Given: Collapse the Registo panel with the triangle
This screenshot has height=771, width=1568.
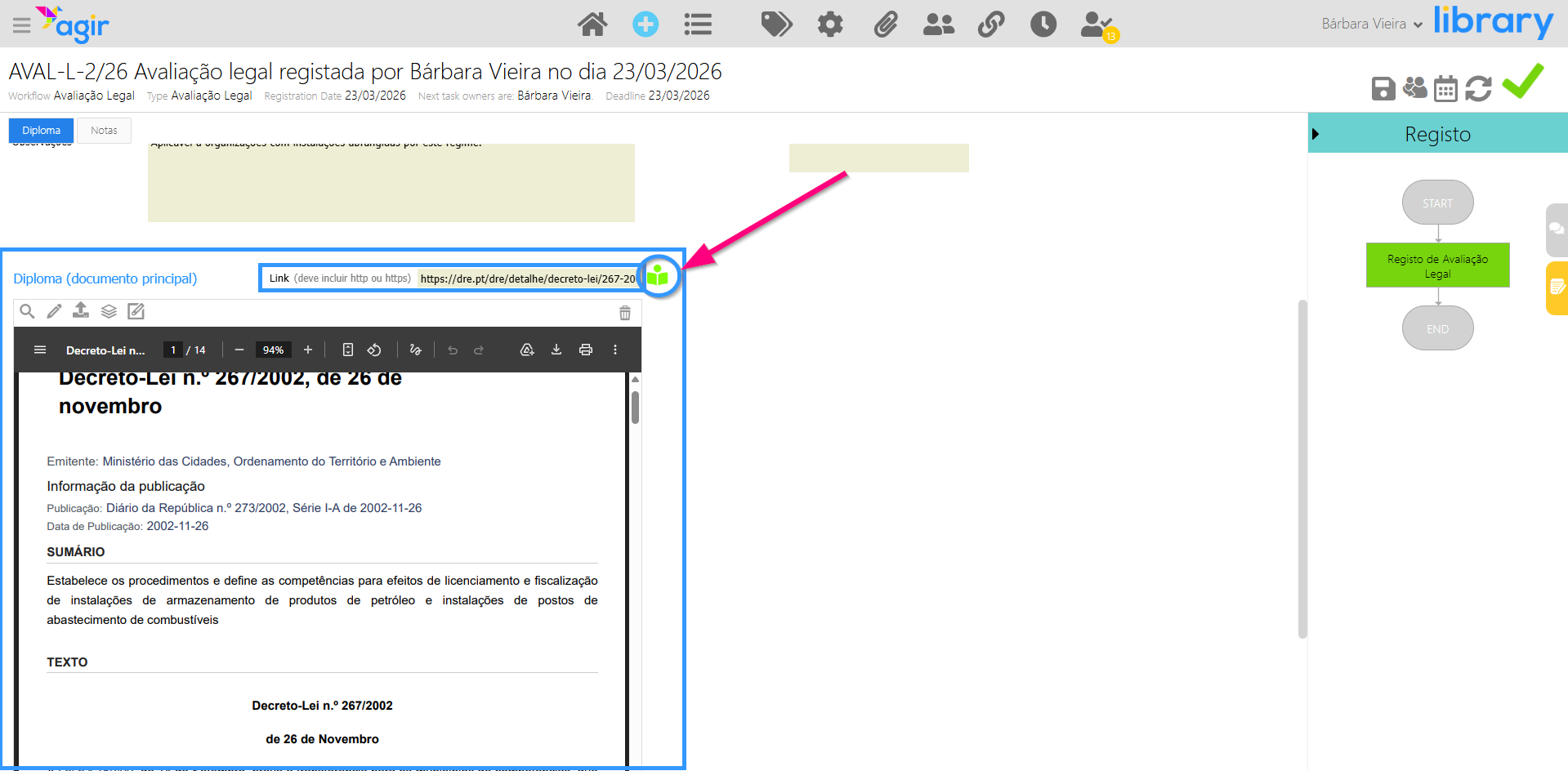Looking at the screenshot, I should pyautogui.click(x=1316, y=134).
